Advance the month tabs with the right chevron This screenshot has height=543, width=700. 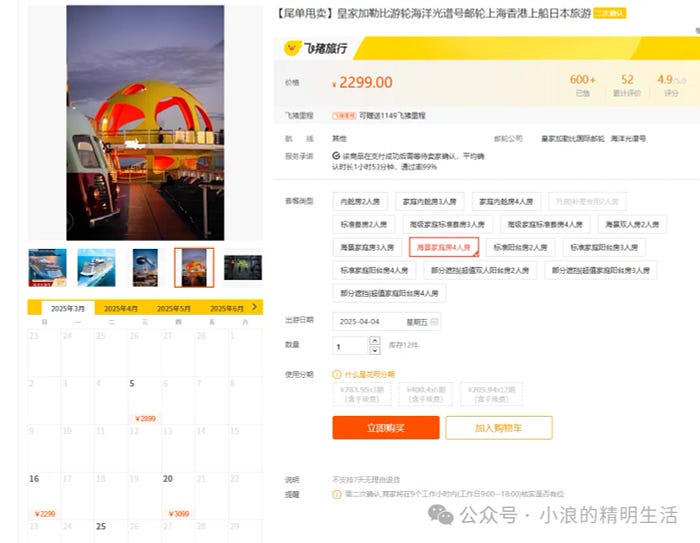tap(254, 307)
